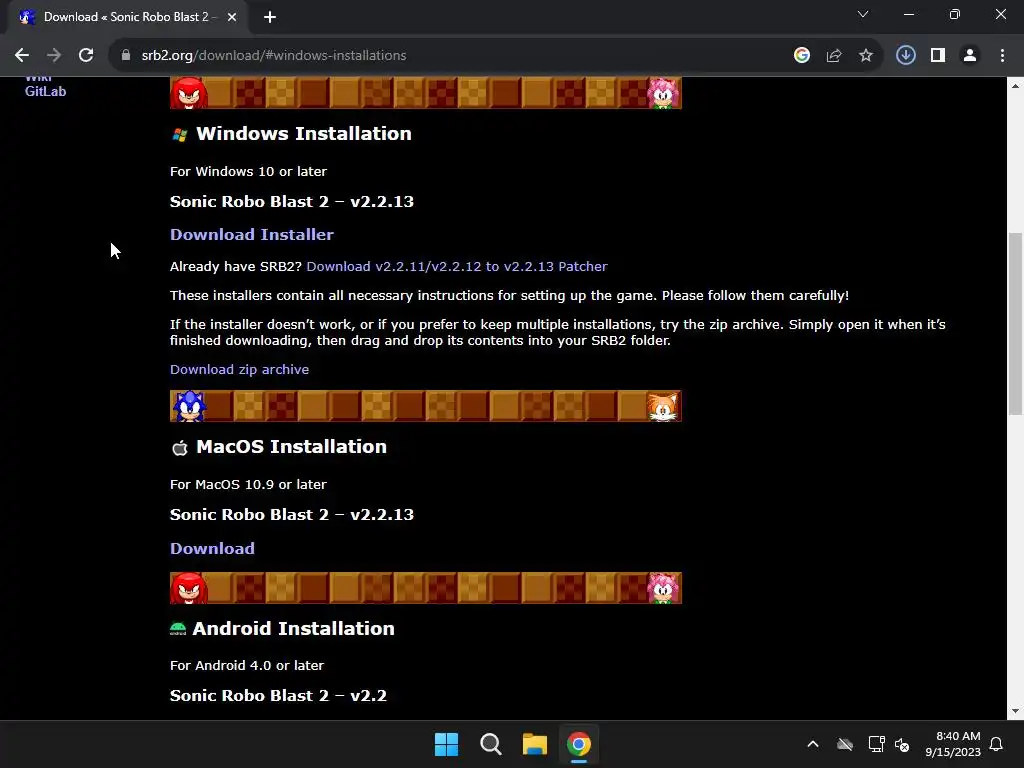Viewport: 1024px width, 768px height.
Task: Select the Download Sonic Robo Blast 2 tab
Action: 128,17
